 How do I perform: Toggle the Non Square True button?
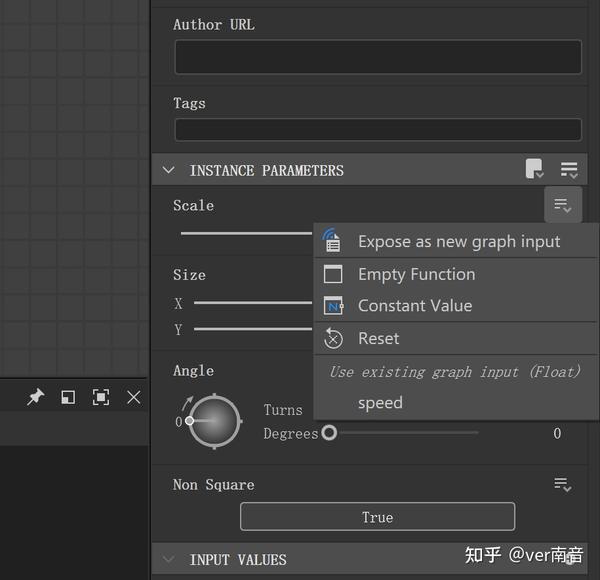pos(377,517)
